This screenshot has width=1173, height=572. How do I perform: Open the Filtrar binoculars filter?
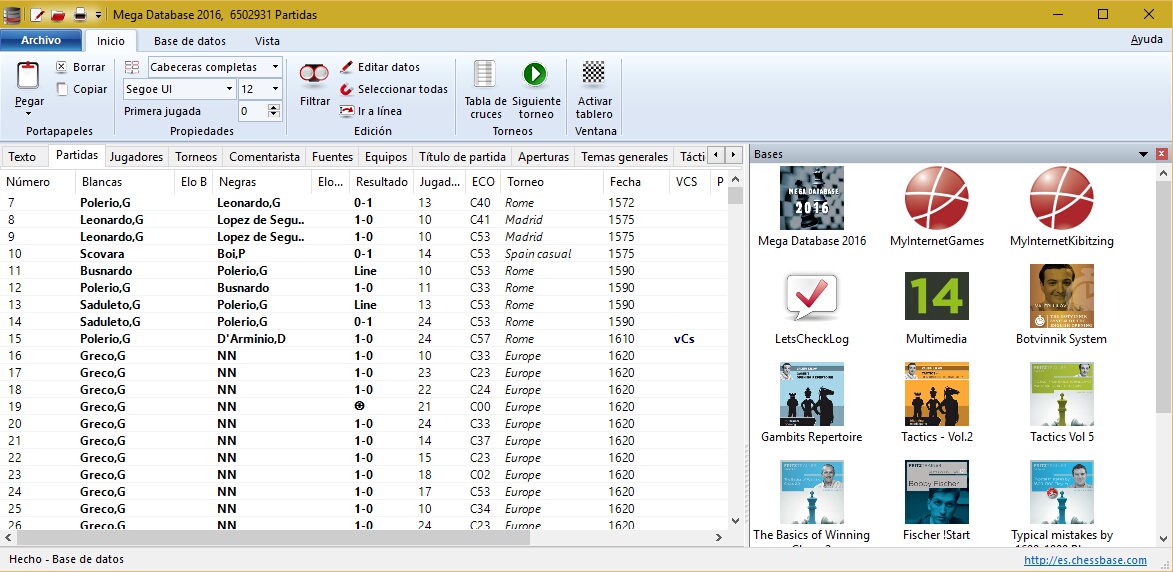[x=314, y=73]
